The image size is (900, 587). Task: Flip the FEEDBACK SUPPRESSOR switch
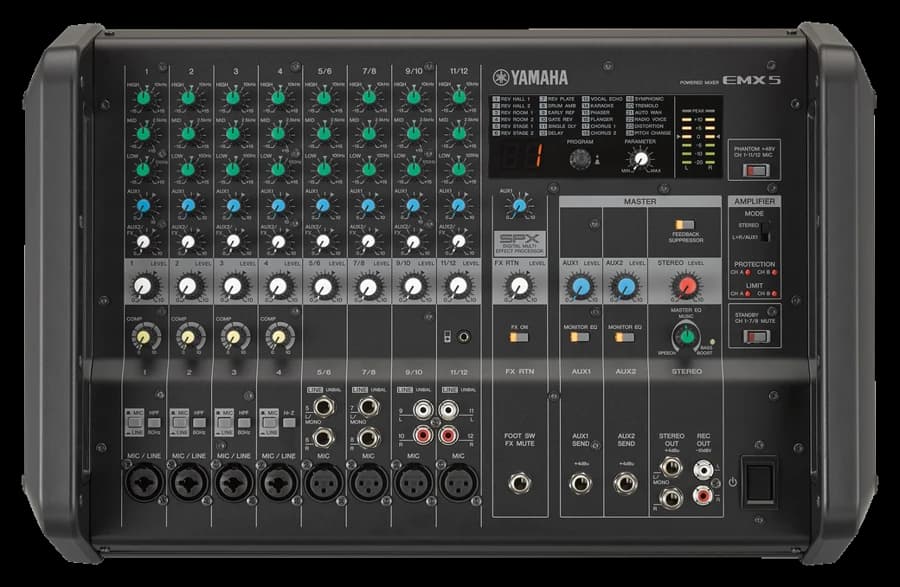(684, 224)
